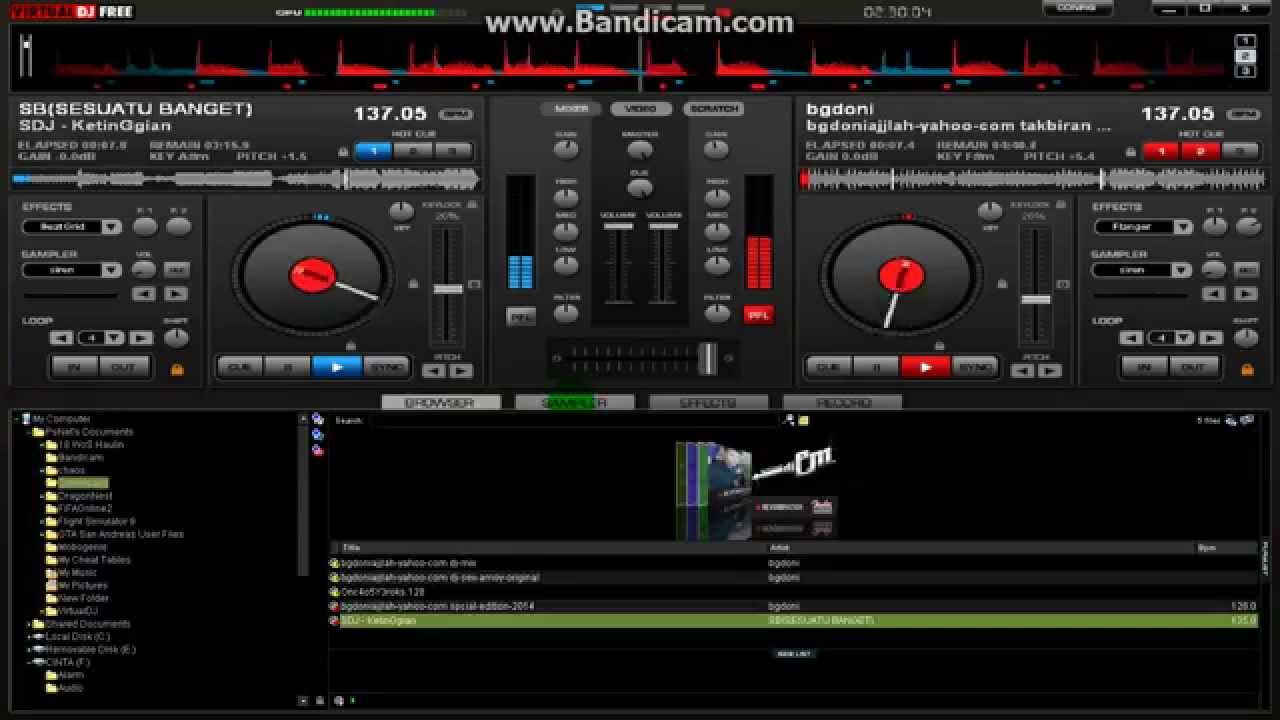Trigger hot cue 3 on left deck
The width and height of the screenshot is (1280, 720).
pyautogui.click(x=452, y=151)
